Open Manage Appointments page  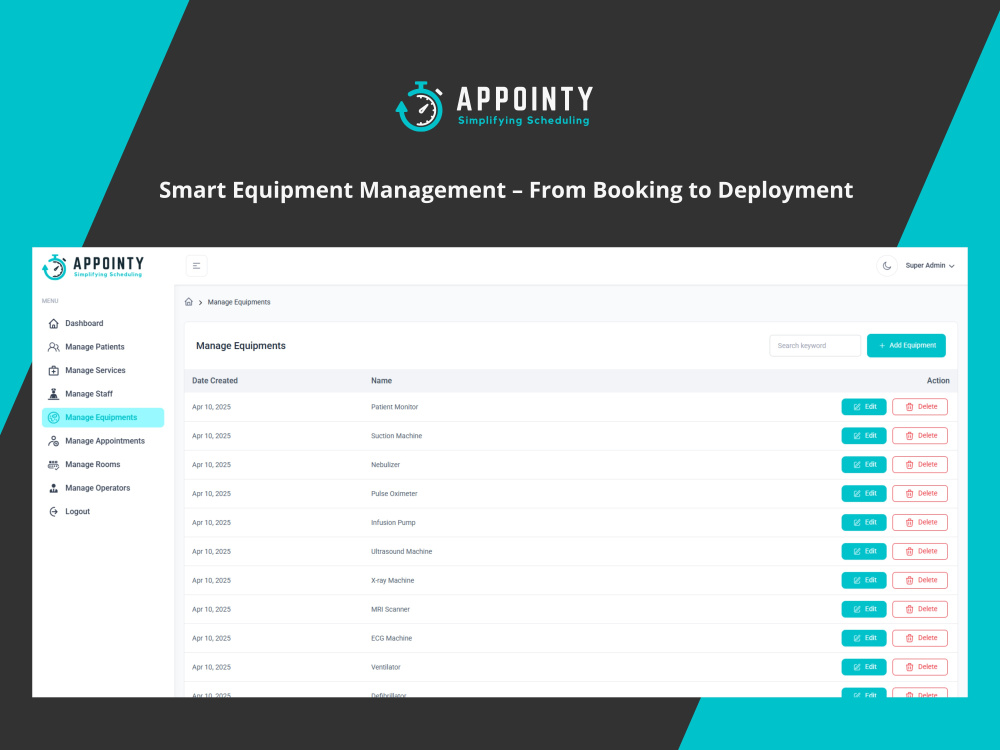click(103, 441)
